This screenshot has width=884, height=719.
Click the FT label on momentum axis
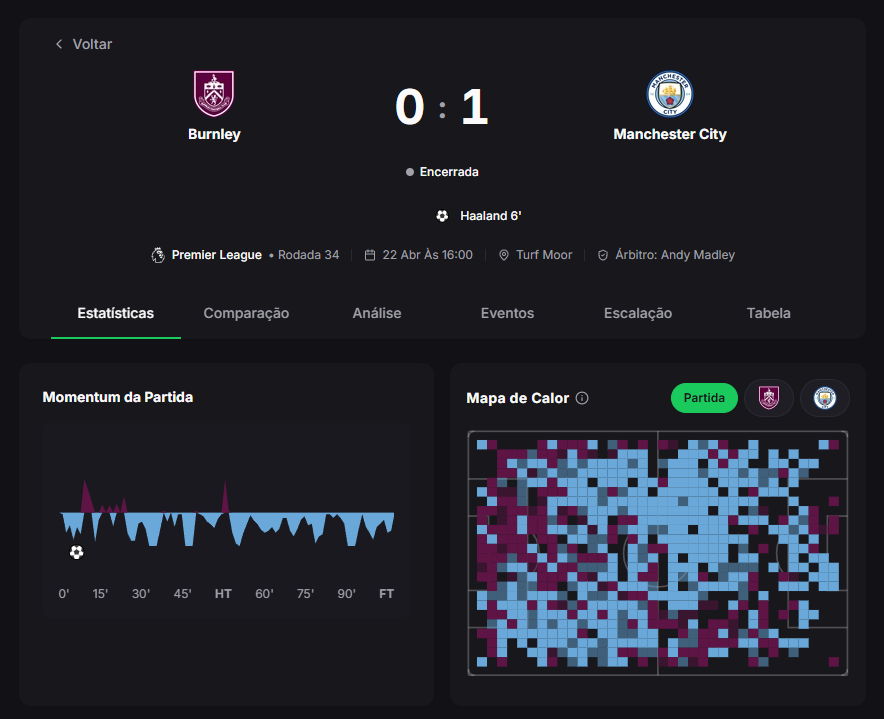(386, 594)
